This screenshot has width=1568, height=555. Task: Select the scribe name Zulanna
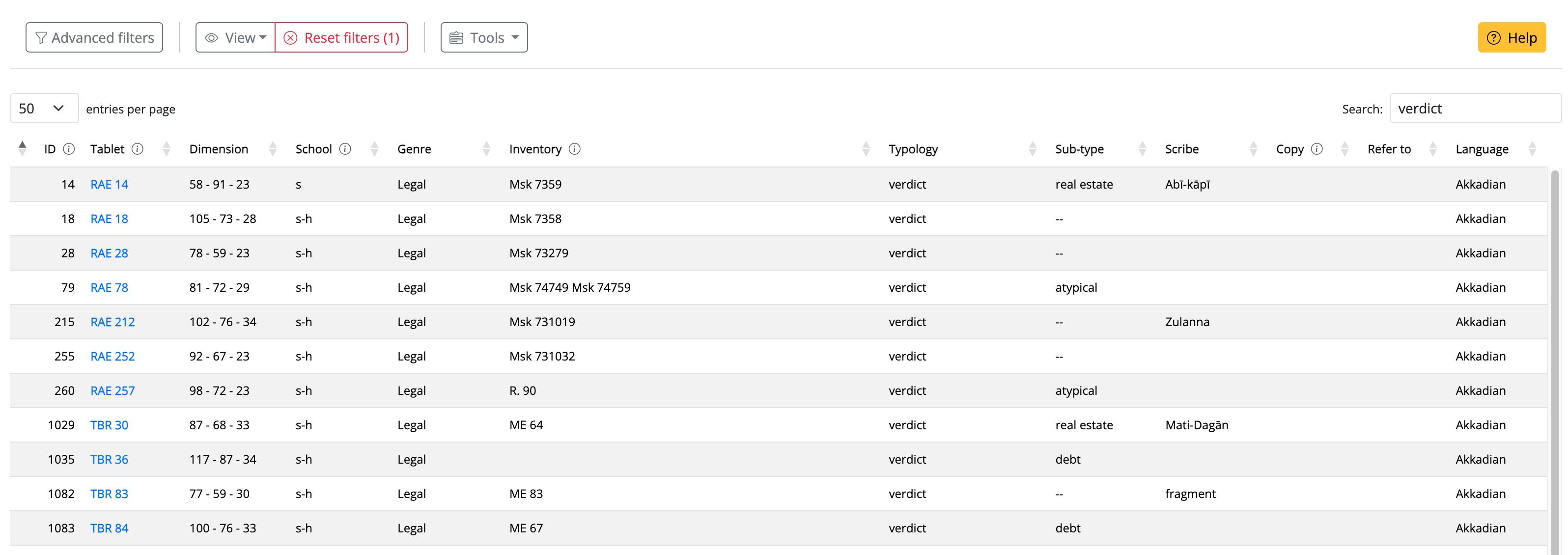tap(1188, 322)
